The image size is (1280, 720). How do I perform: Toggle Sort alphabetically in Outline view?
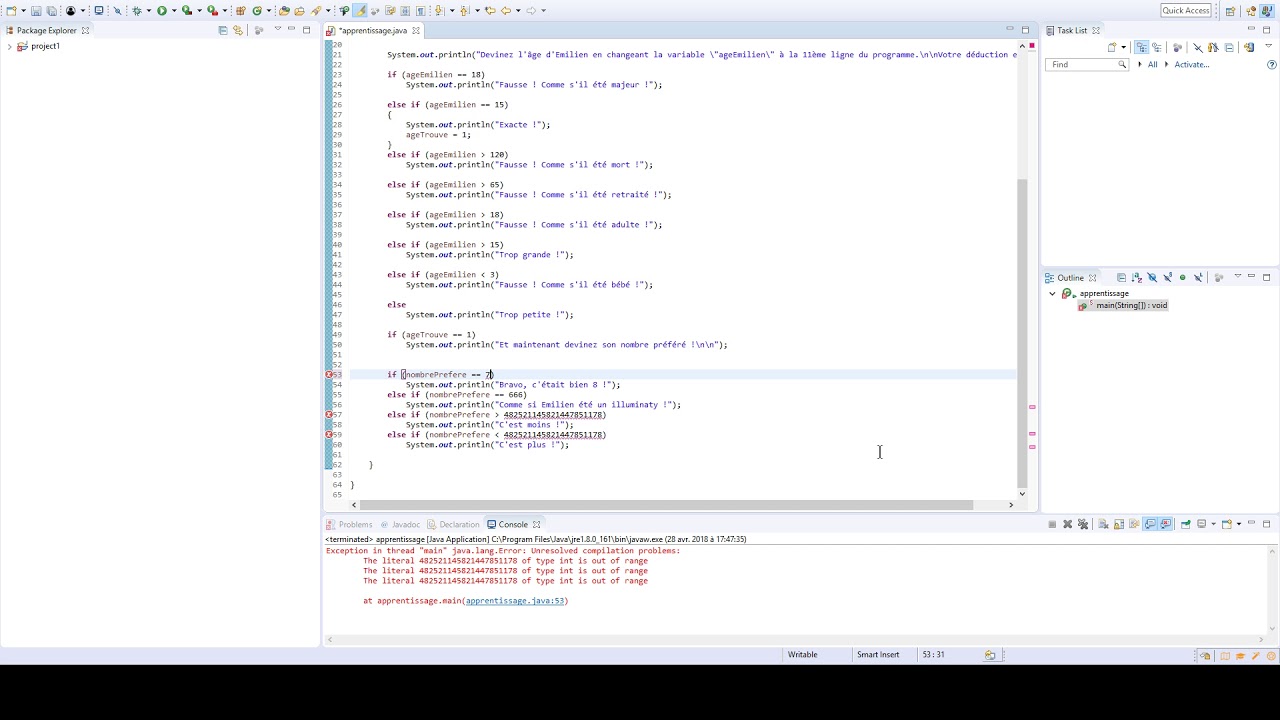(x=1137, y=277)
